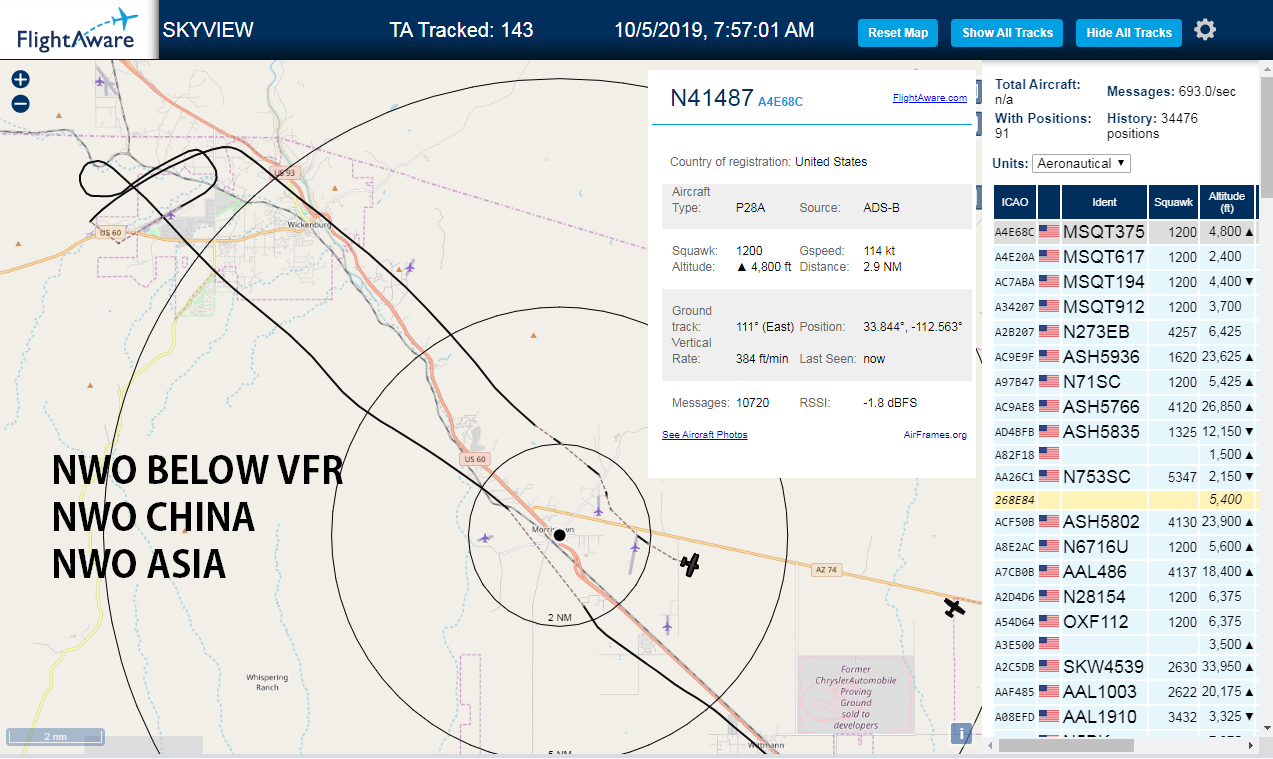1273x759 pixels.
Task: Click the US flag in the ASH5936 row
Action: [1049, 356]
